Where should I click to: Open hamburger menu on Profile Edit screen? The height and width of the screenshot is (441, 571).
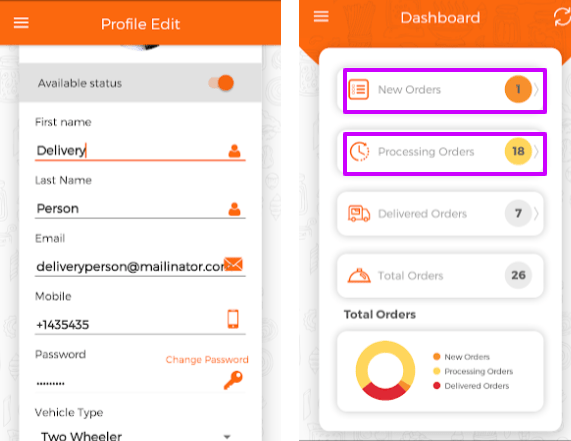[x=21, y=23]
